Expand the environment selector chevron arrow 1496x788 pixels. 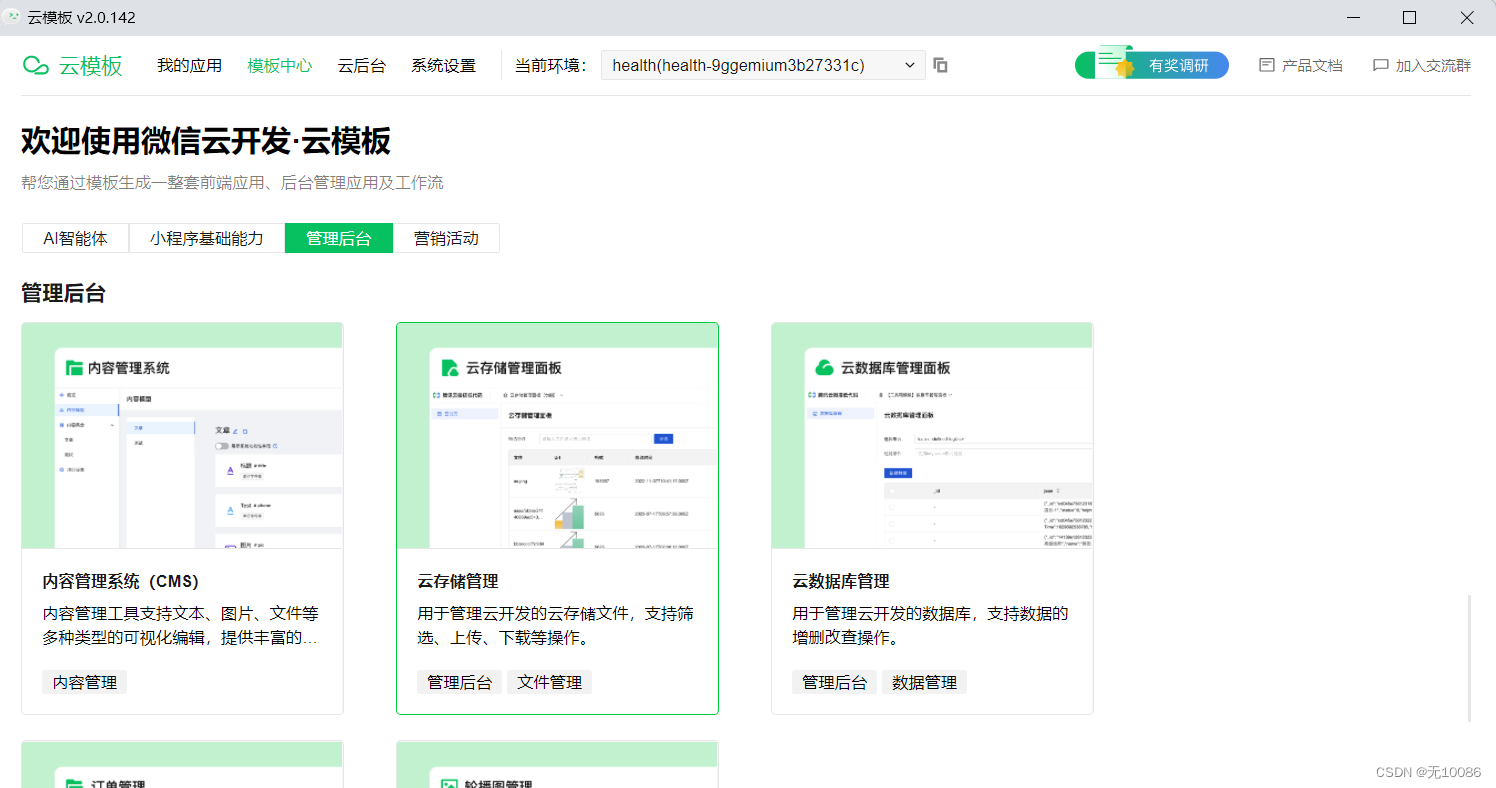[909, 66]
